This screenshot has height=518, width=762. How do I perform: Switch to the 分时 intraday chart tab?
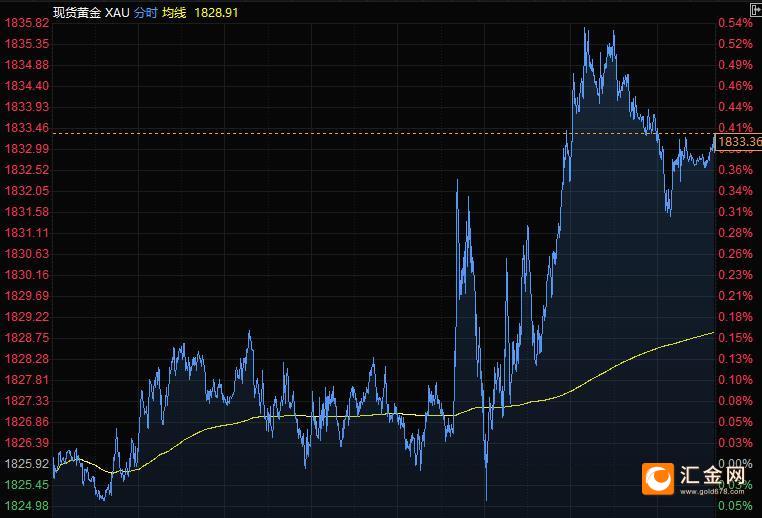click(x=146, y=13)
